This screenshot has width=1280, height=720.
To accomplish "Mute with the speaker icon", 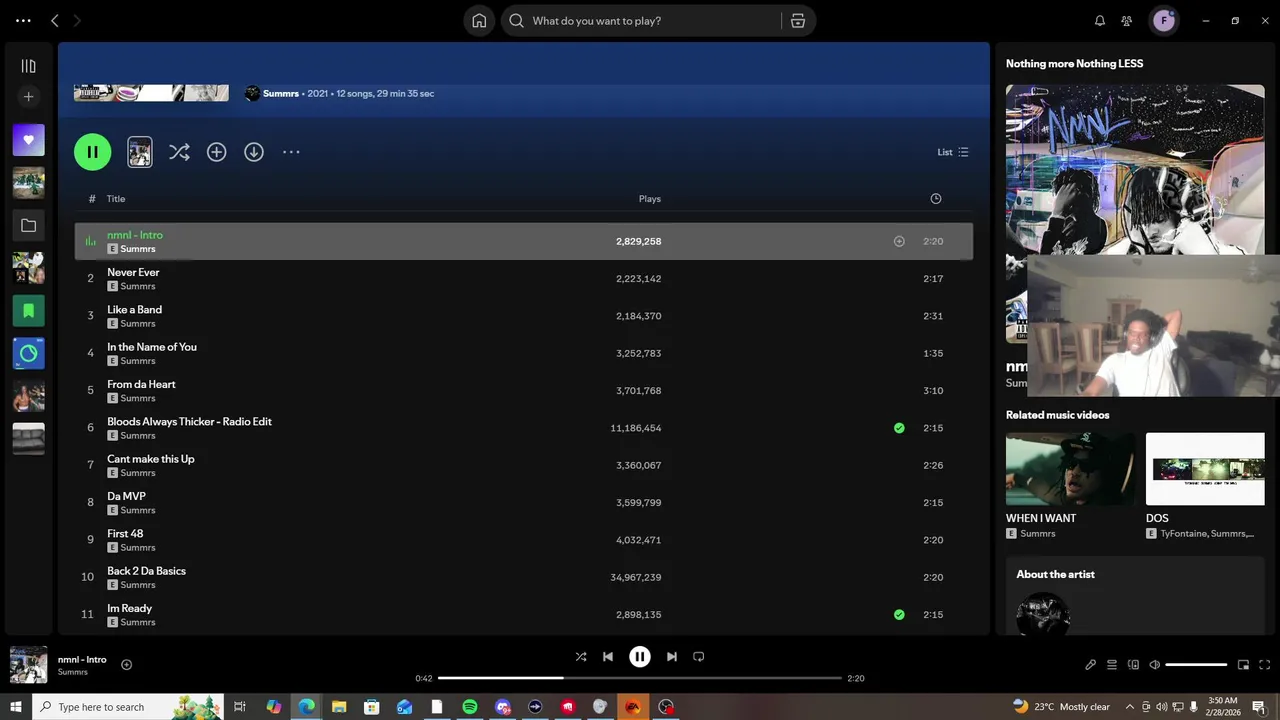I will (x=1154, y=665).
